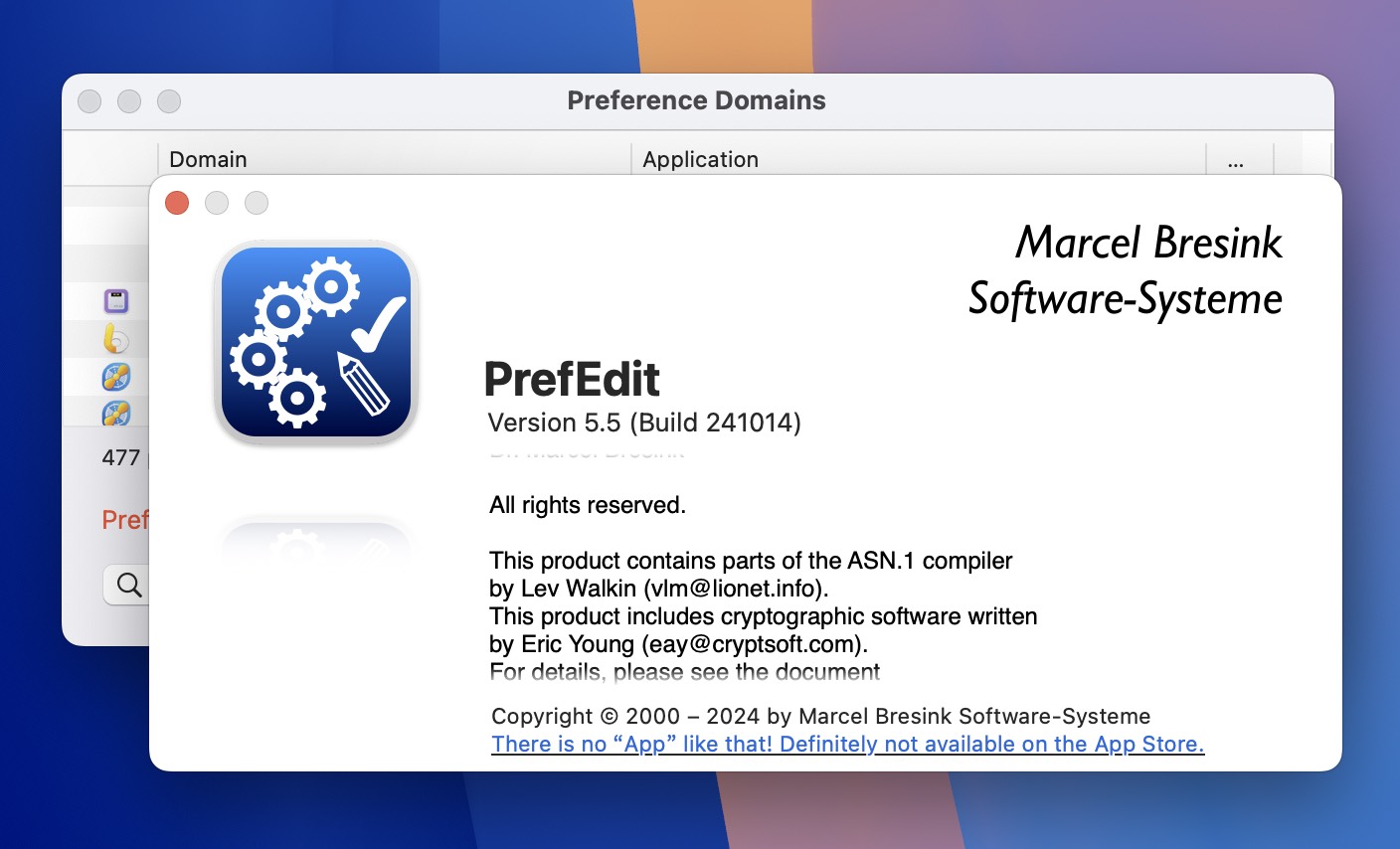Click the "Marcel Bresink Software-Systeme" logo text
The height and width of the screenshot is (849, 1400).
(x=1126, y=270)
